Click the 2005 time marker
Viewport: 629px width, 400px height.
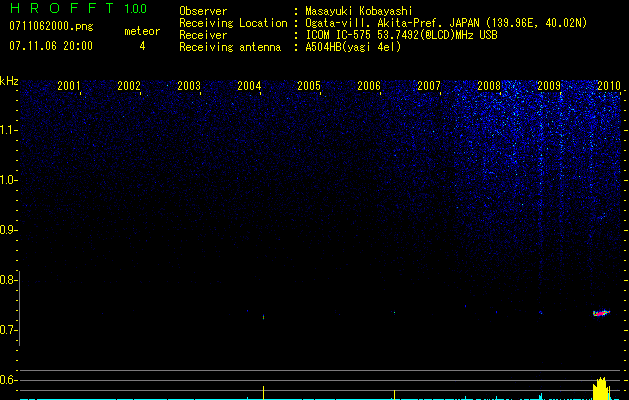tap(309, 85)
